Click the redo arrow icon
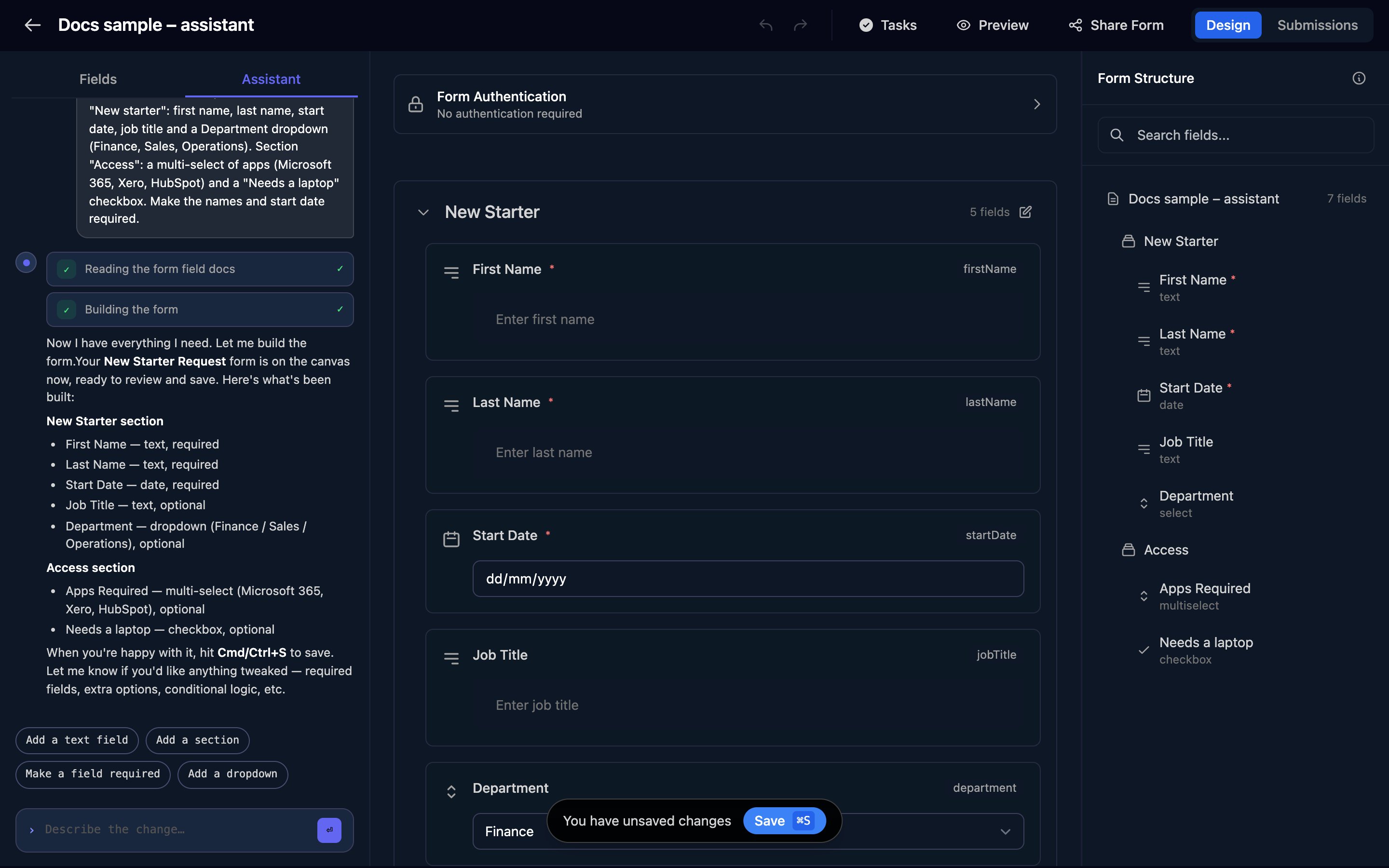The height and width of the screenshot is (868, 1389). [x=800, y=25]
